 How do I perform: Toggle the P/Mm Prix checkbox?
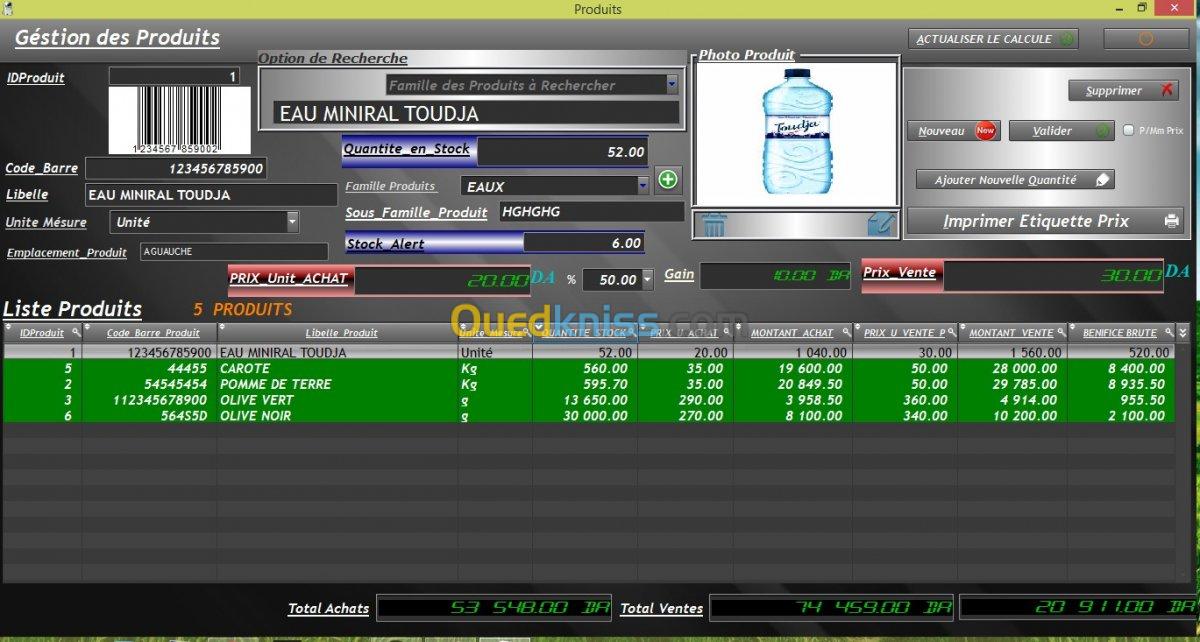(1129, 130)
